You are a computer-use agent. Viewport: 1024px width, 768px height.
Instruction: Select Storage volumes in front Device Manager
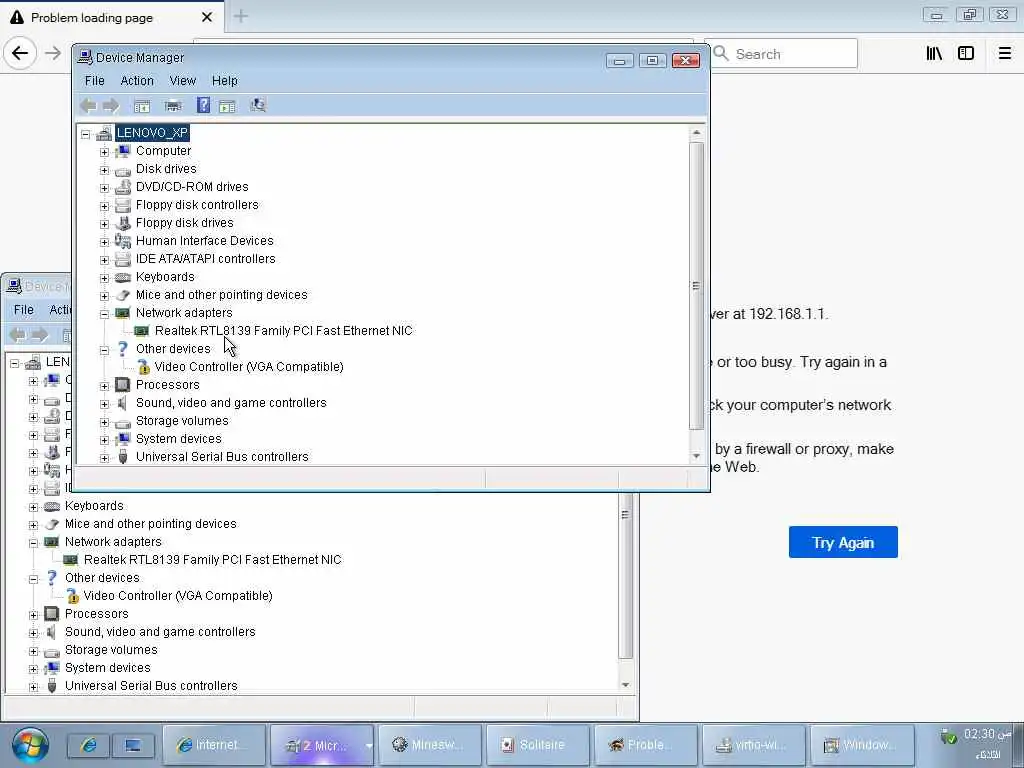(x=182, y=421)
